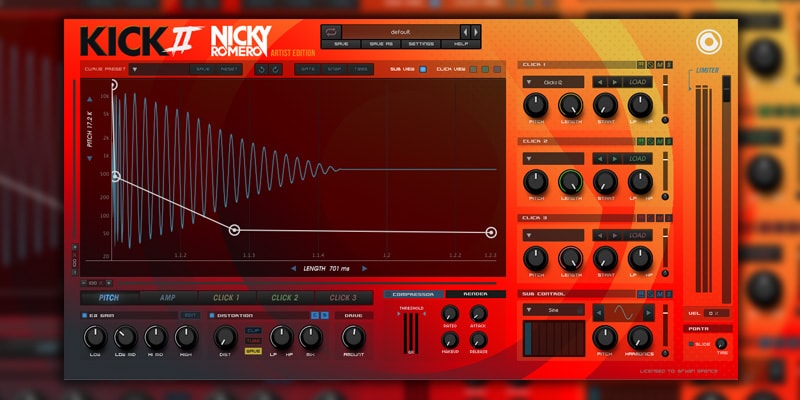Click the sine waveform display icon
This screenshot has width=800, height=400.
coord(623,312)
